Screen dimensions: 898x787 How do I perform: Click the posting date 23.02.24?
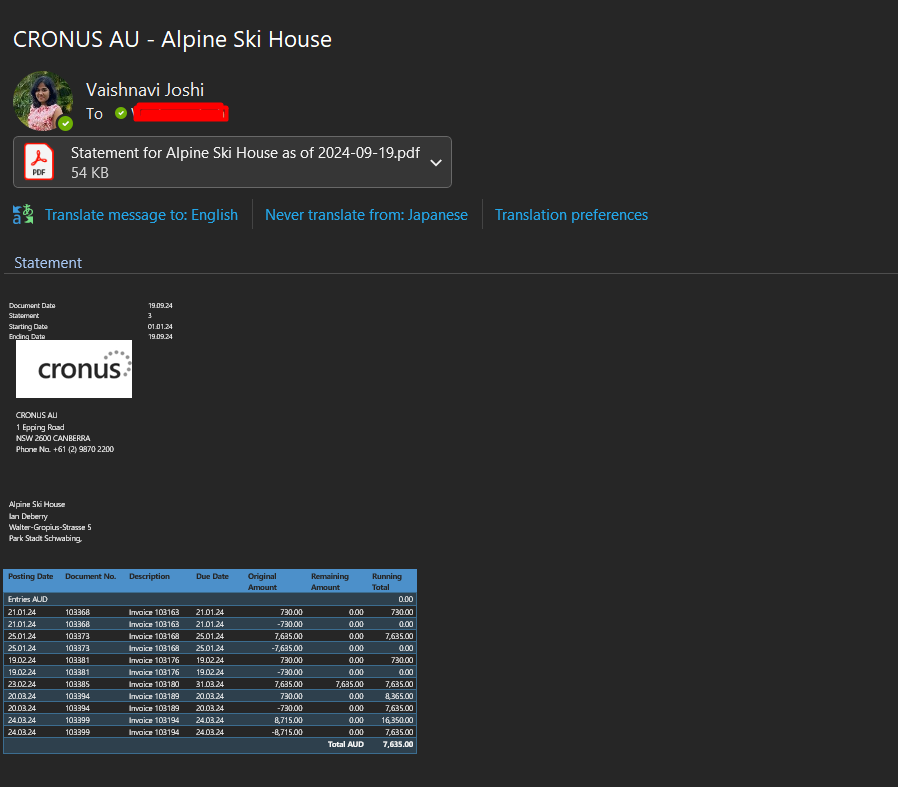(x=22, y=684)
